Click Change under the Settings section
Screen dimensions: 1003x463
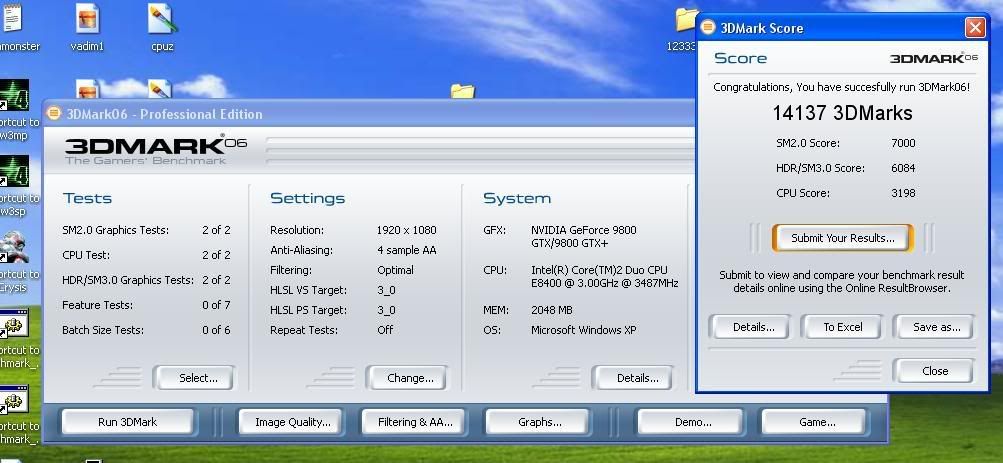409,378
